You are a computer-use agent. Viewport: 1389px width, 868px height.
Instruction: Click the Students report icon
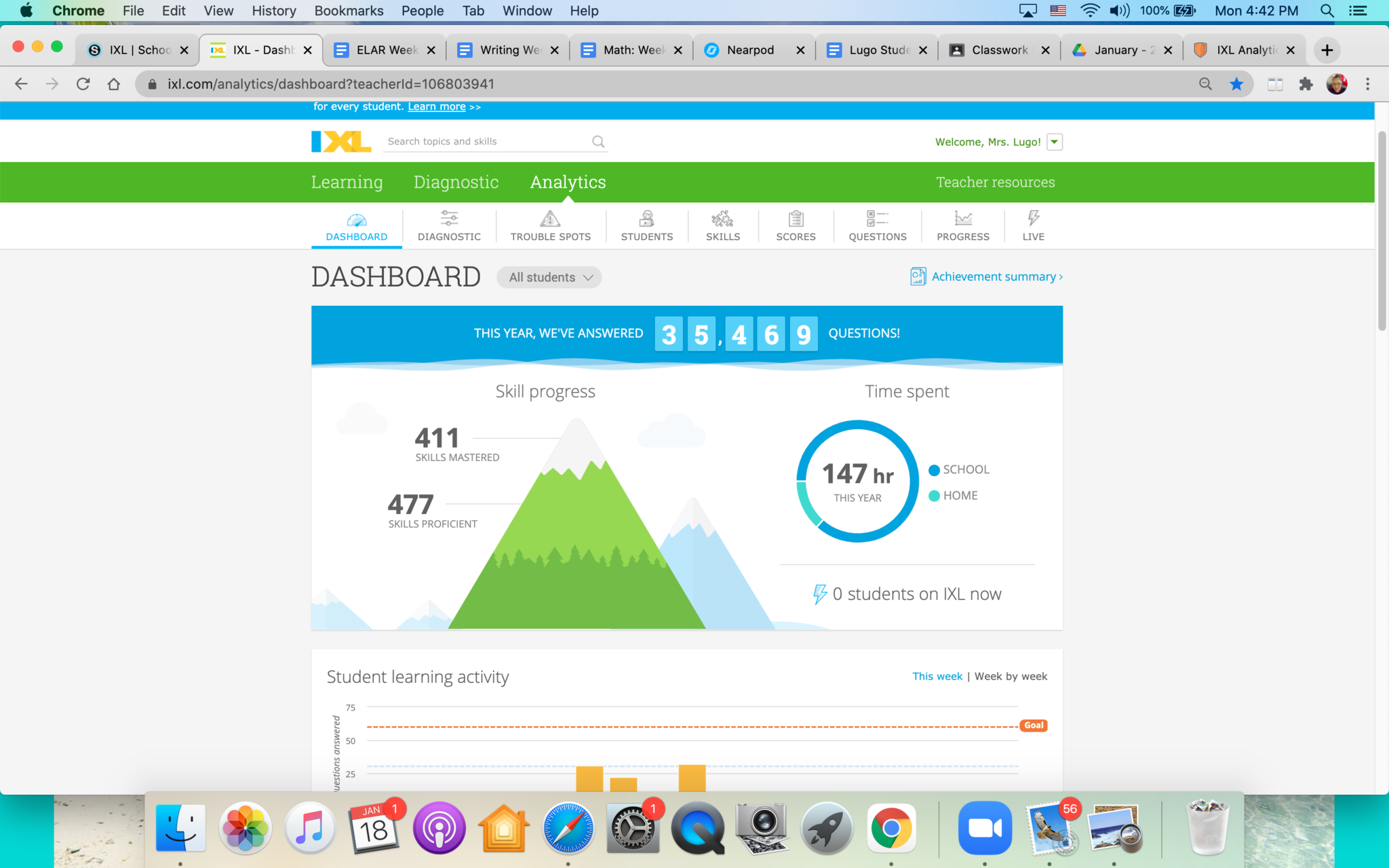(x=646, y=219)
